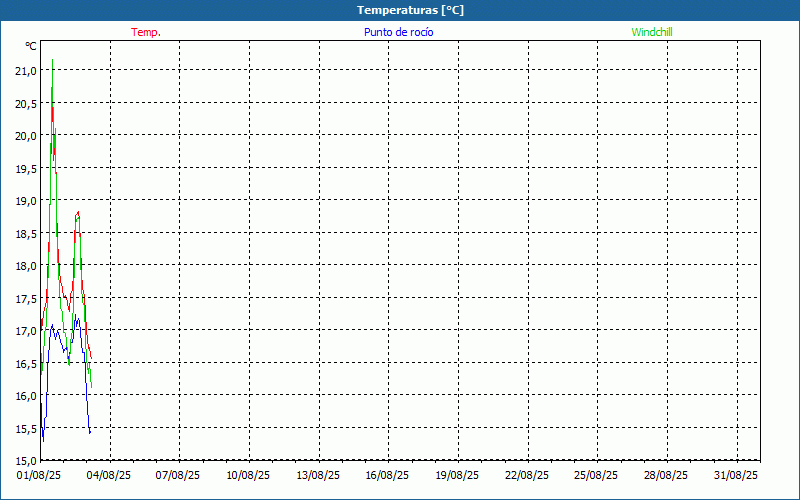800x500 pixels.
Task: Select the green 'Windchill' legend label
Action: [x=652, y=32]
